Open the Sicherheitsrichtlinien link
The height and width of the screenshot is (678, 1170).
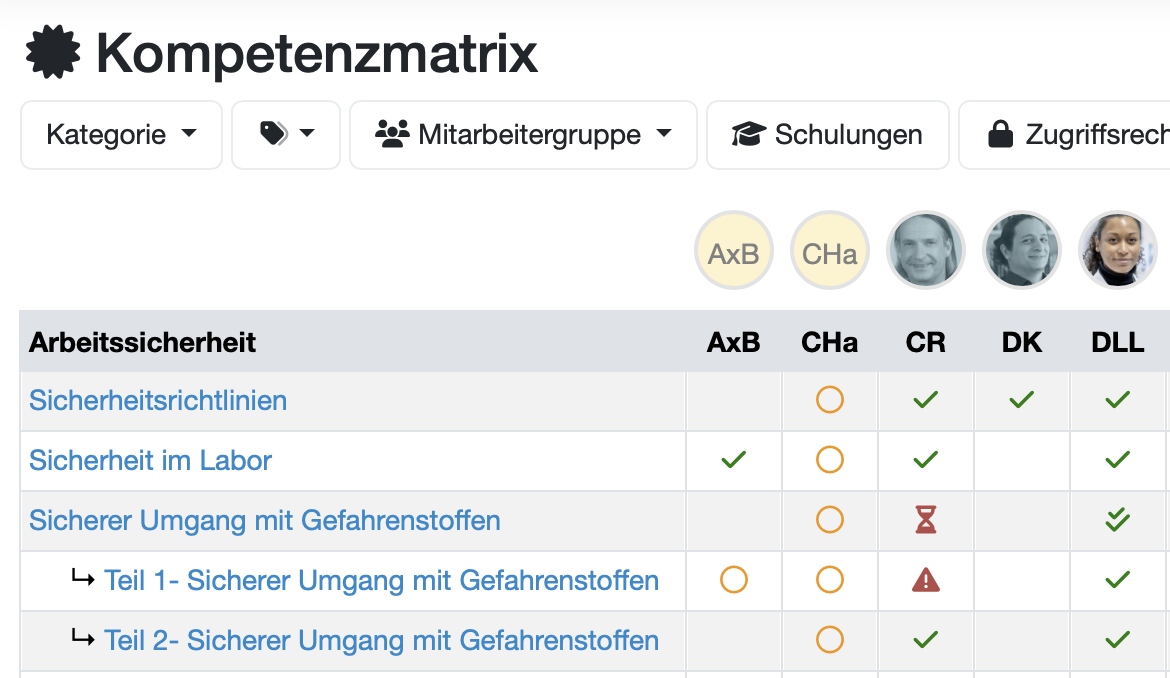tap(158, 400)
